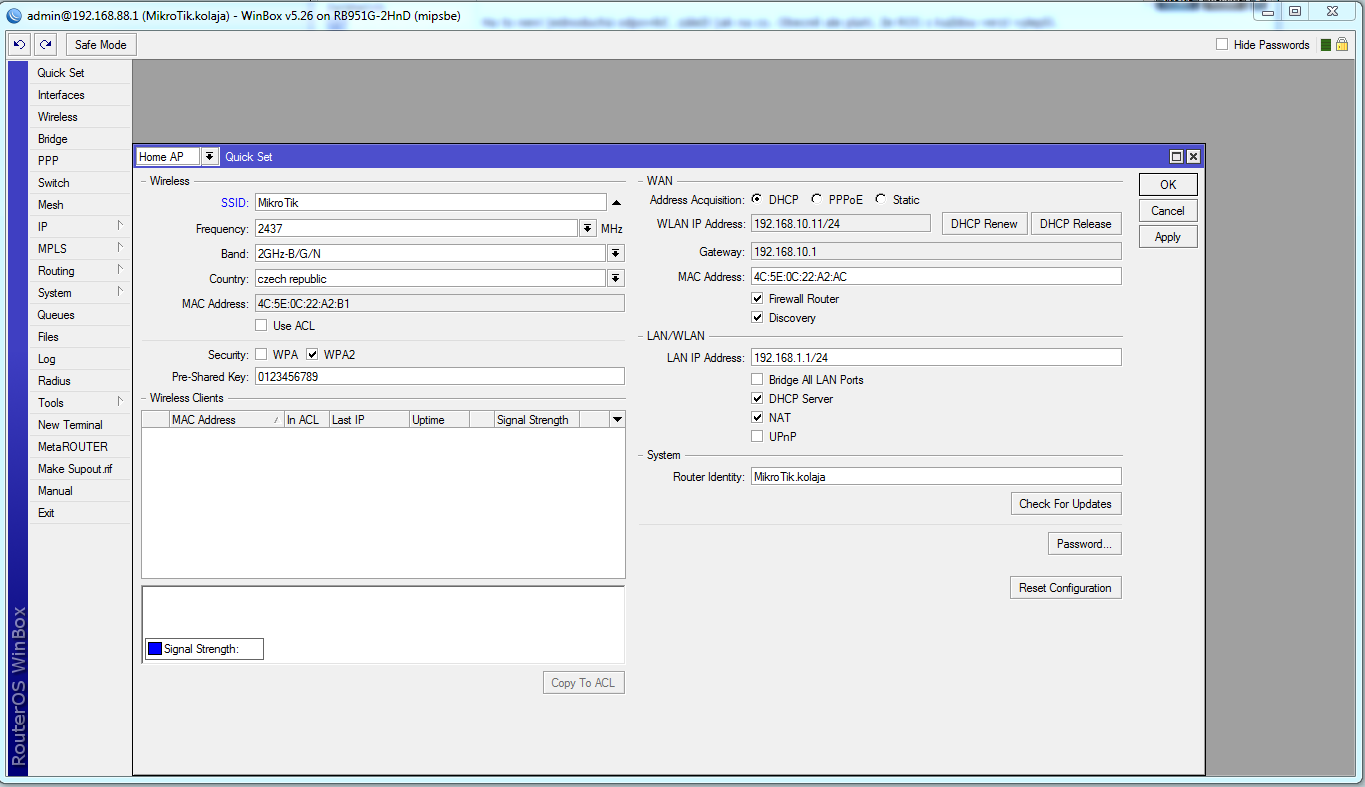
Task: Click Check For Updates
Action: (1066, 504)
